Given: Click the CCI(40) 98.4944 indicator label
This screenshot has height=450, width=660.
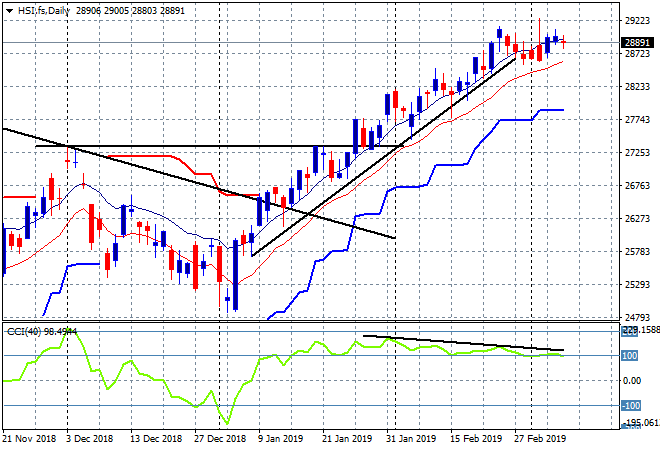Looking at the screenshot, I should [x=42, y=332].
